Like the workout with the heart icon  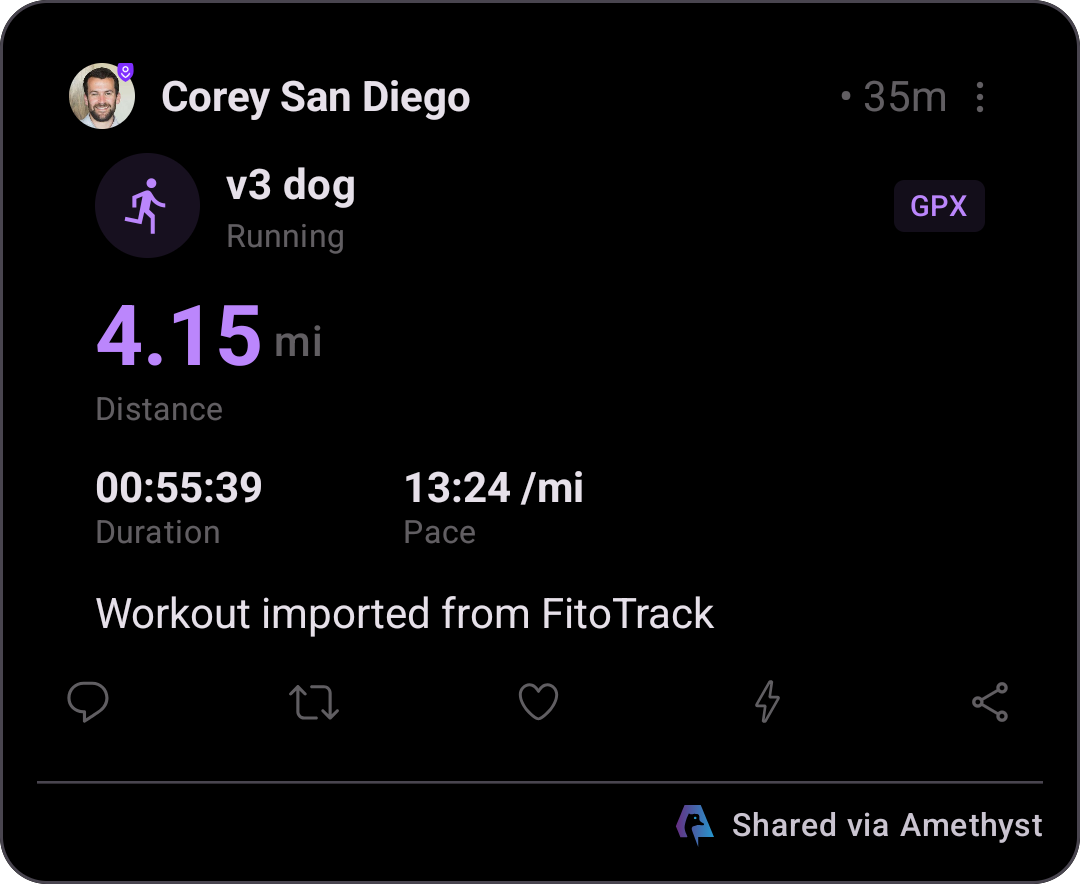(538, 701)
